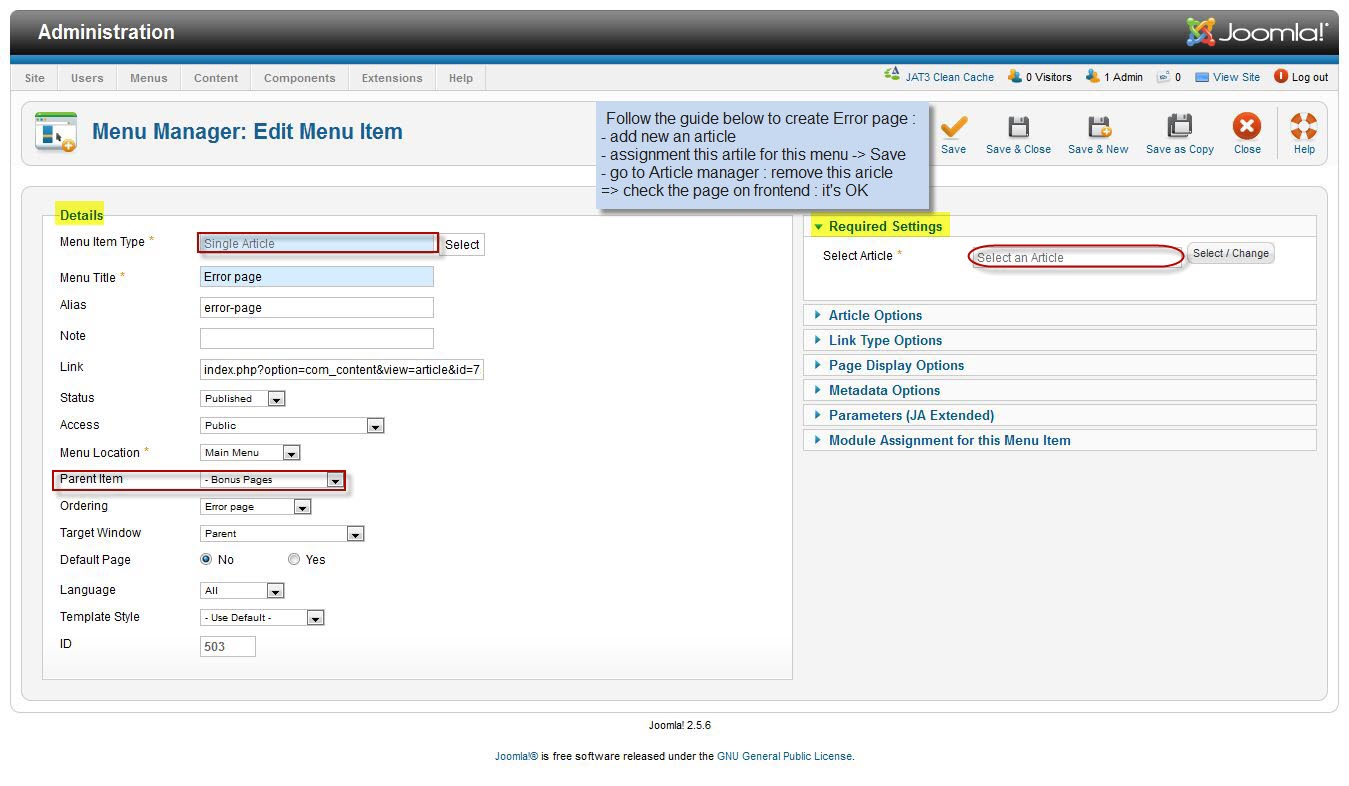Click the Save & Close toolbar icon
Screen dimensions: 1349x786
click(x=1018, y=128)
